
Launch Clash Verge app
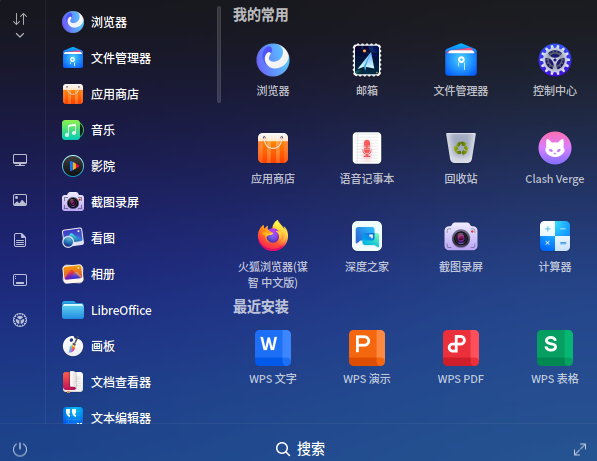(555, 158)
